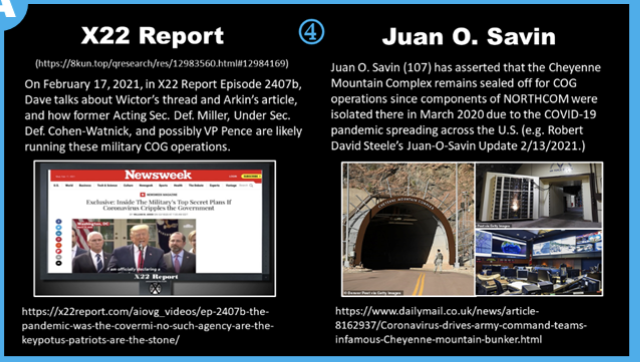Select the World menu item in Newsweek nav

coord(69,185)
